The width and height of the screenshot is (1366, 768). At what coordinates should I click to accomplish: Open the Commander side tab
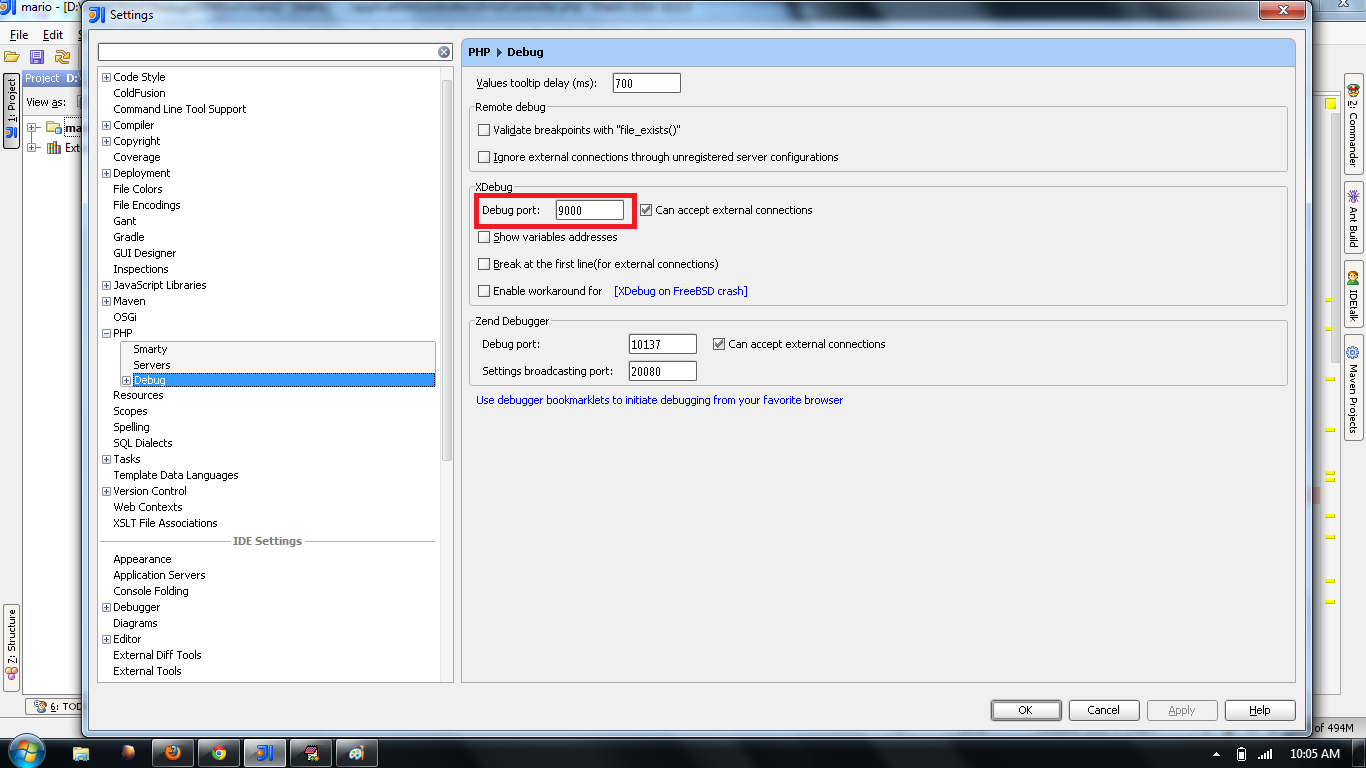1352,124
